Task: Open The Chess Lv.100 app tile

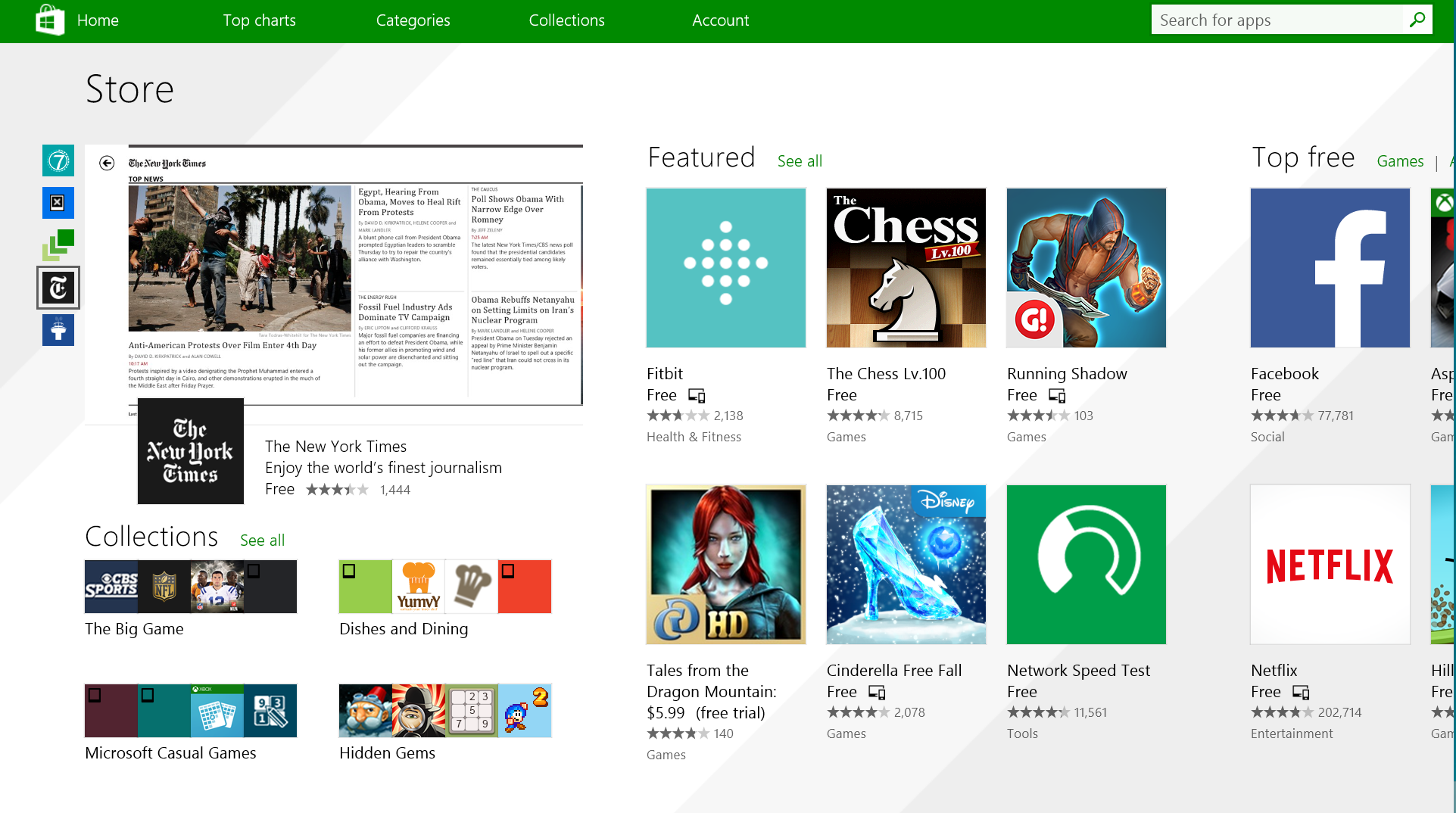Action: pos(906,268)
